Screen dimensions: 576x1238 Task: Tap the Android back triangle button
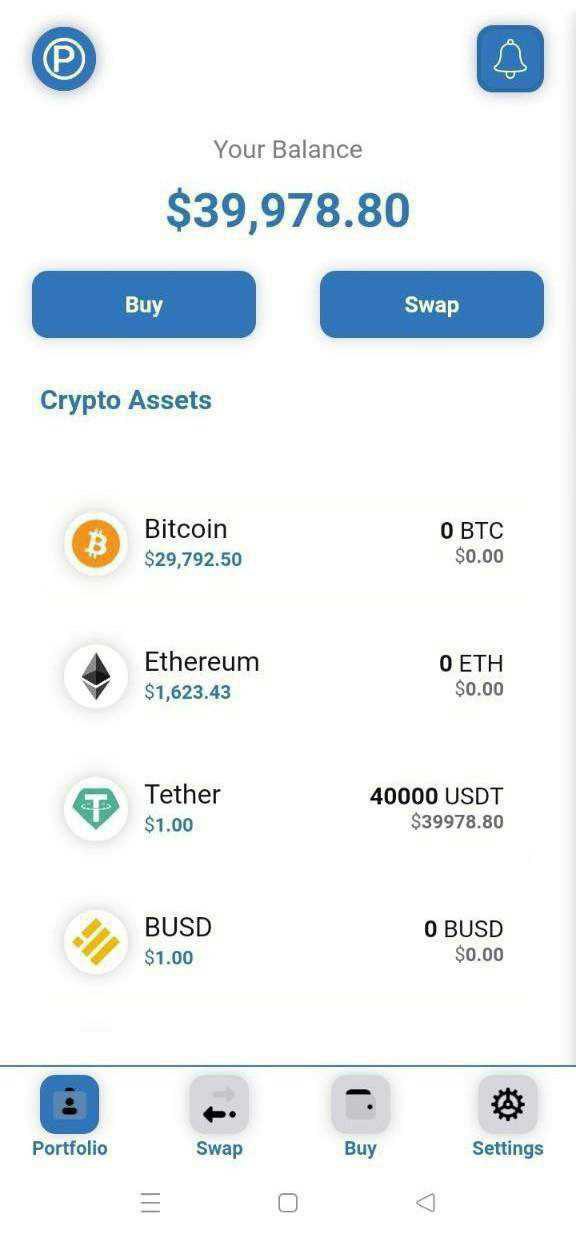click(425, 1202)
